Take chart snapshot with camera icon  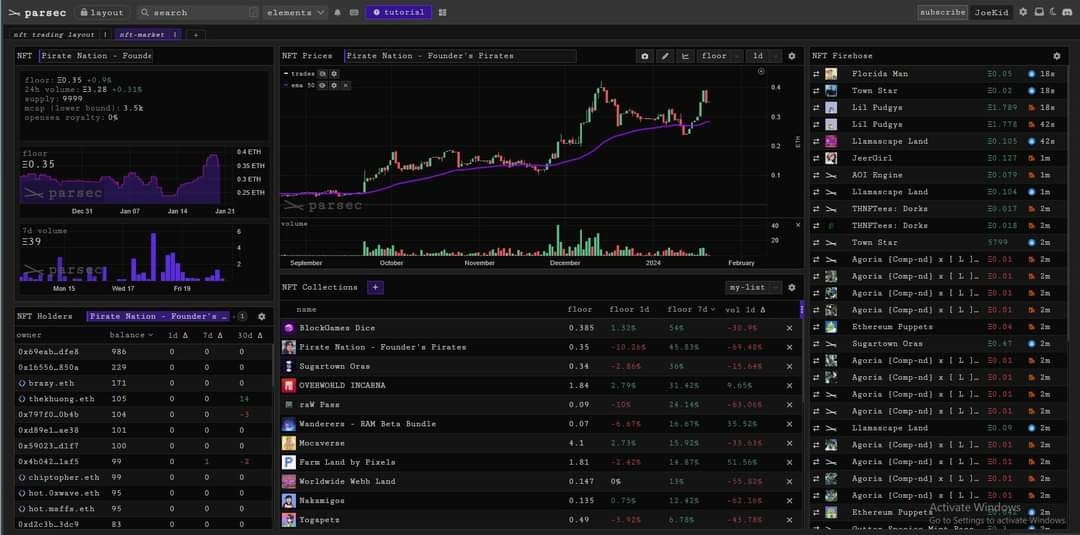pos(645,56)
